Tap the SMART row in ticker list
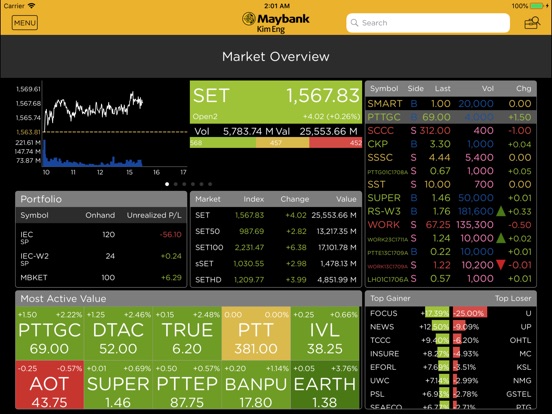This screenshot has width=552, height=414. (x=451, y=104)
